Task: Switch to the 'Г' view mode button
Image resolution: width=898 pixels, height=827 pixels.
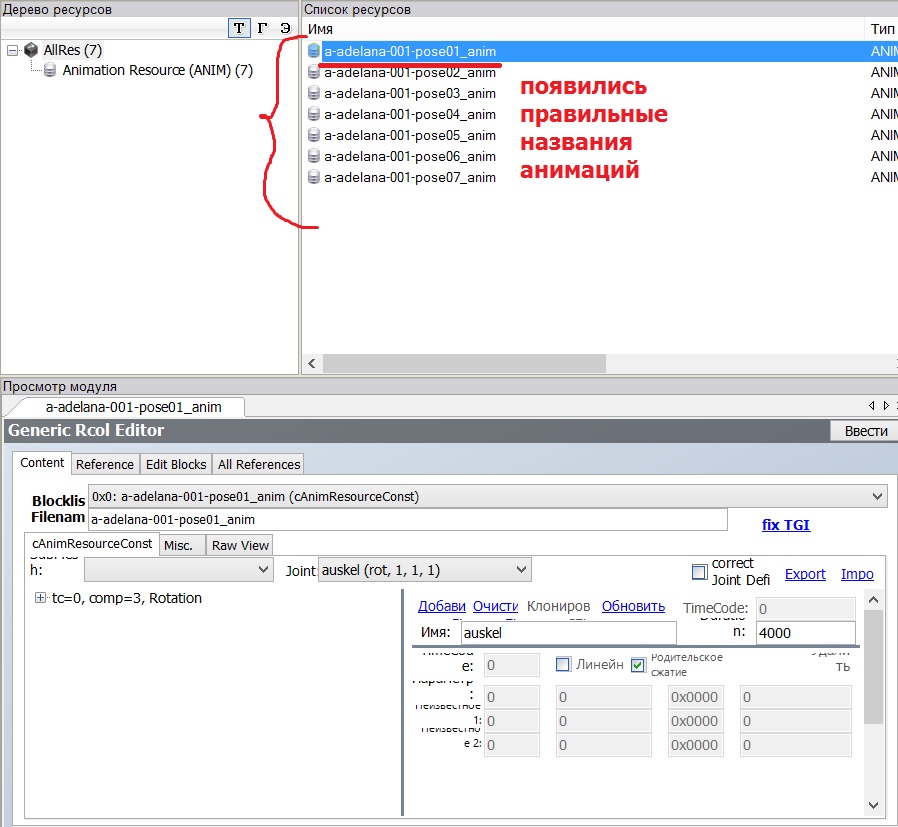Action: (x=263, y=28)
